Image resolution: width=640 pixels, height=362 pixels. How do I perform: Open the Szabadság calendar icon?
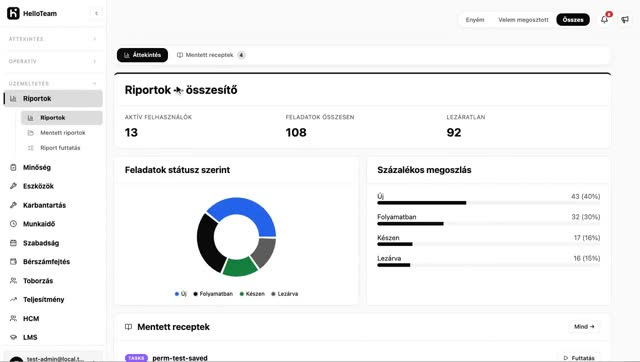[x=13, y=243]
